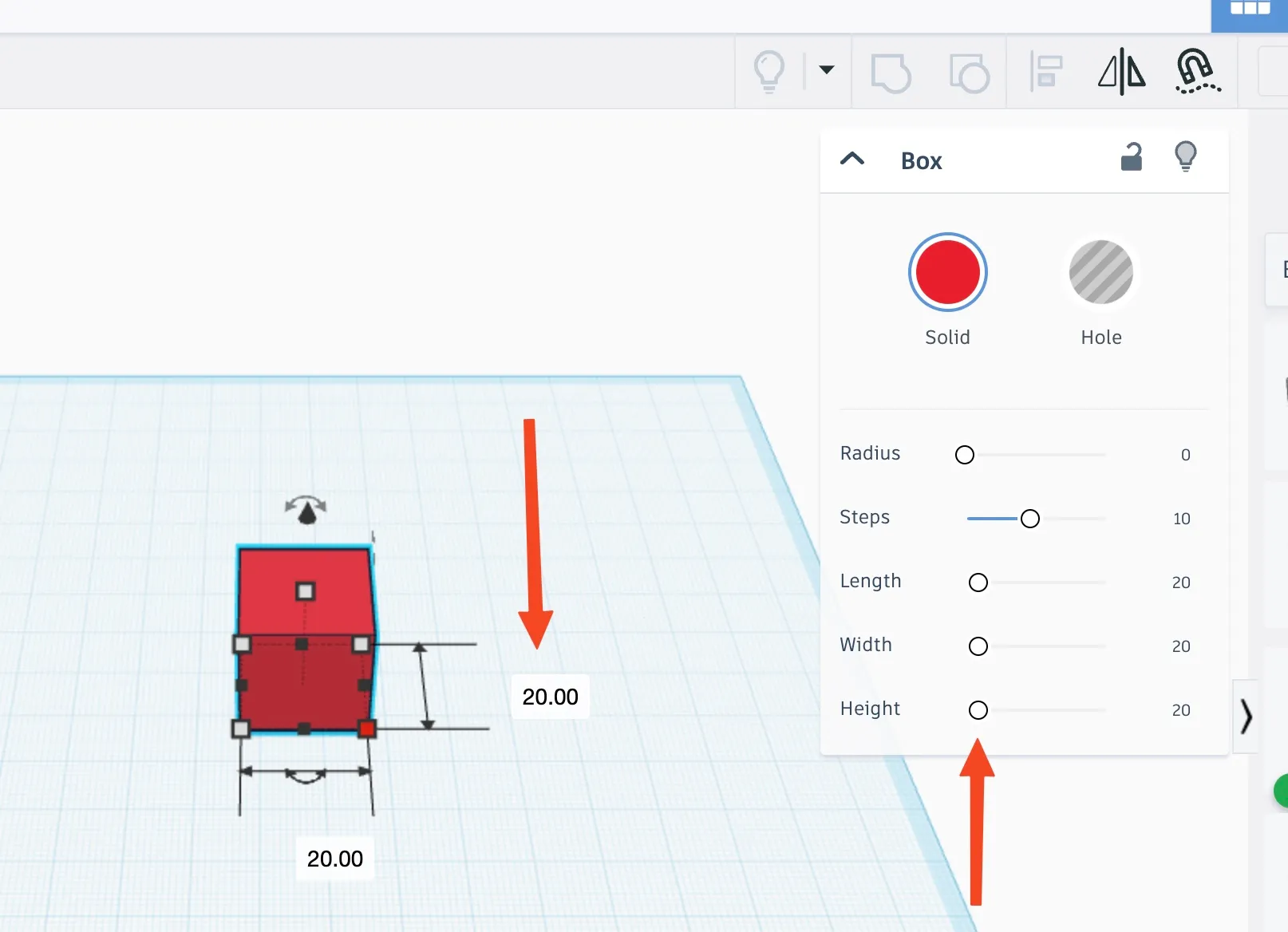
Task: Collapse the Box shape panel
Action: (852, 159)
